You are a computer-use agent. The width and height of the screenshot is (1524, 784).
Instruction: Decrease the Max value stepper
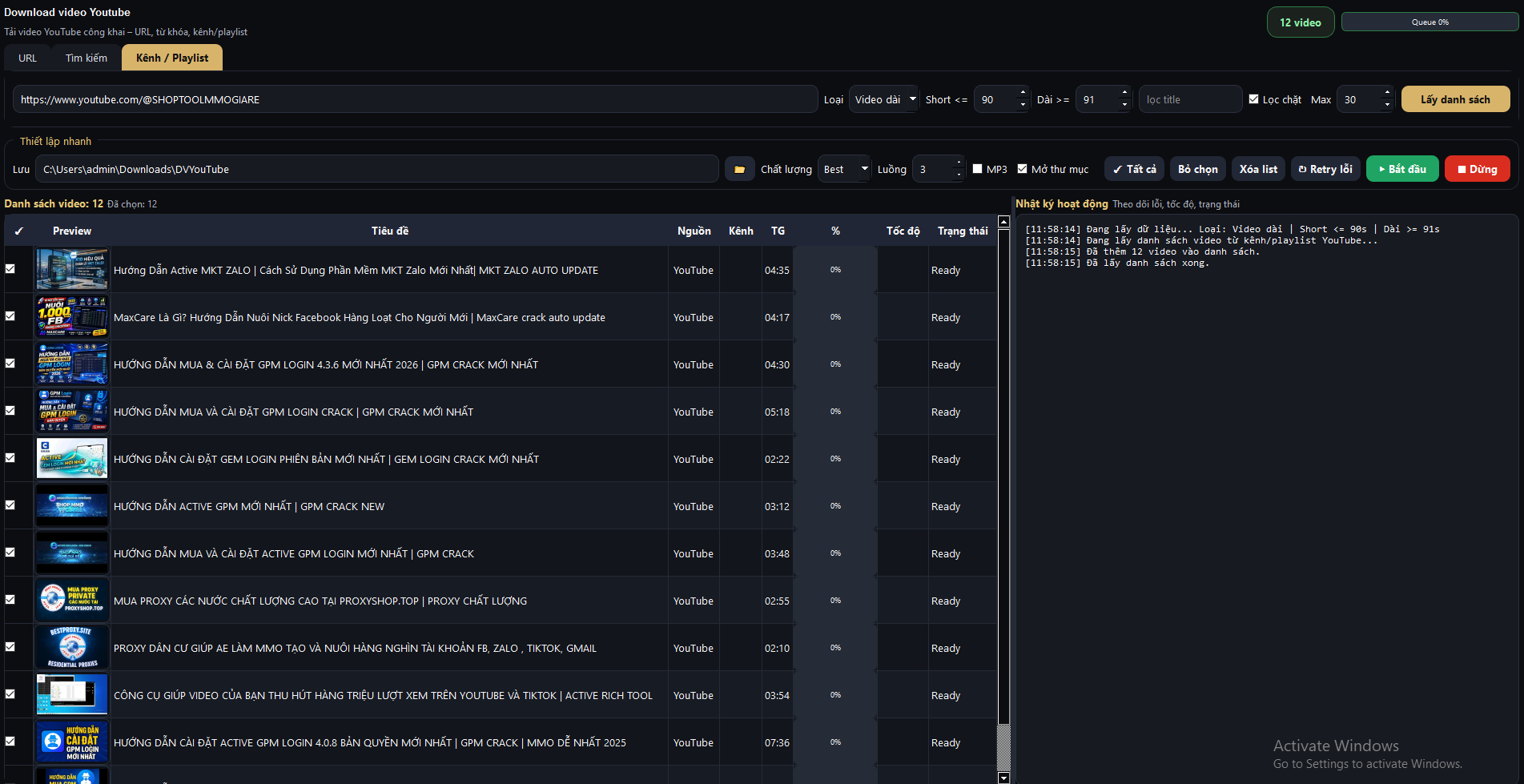1387,105
